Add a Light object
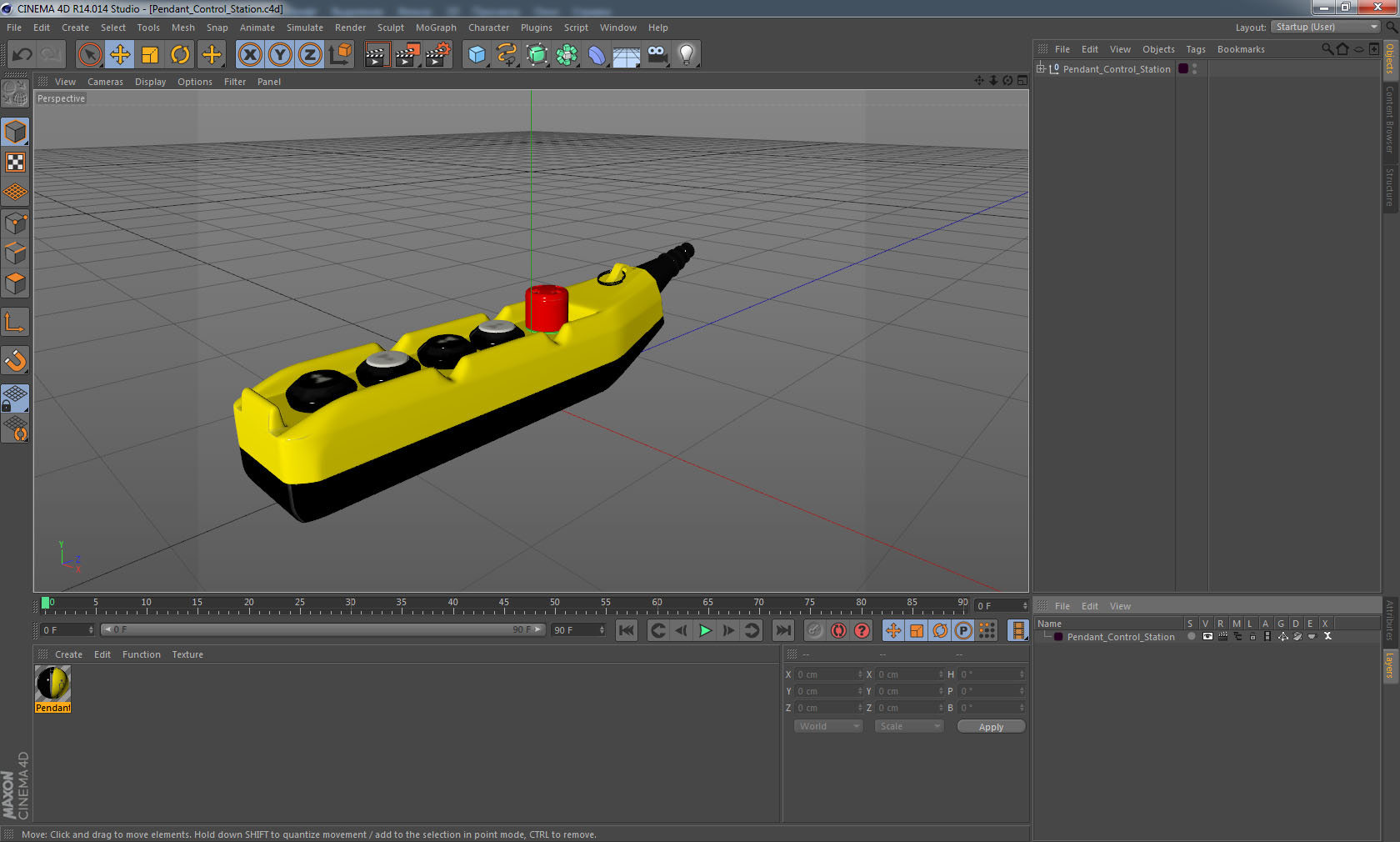 coord(686,55)
